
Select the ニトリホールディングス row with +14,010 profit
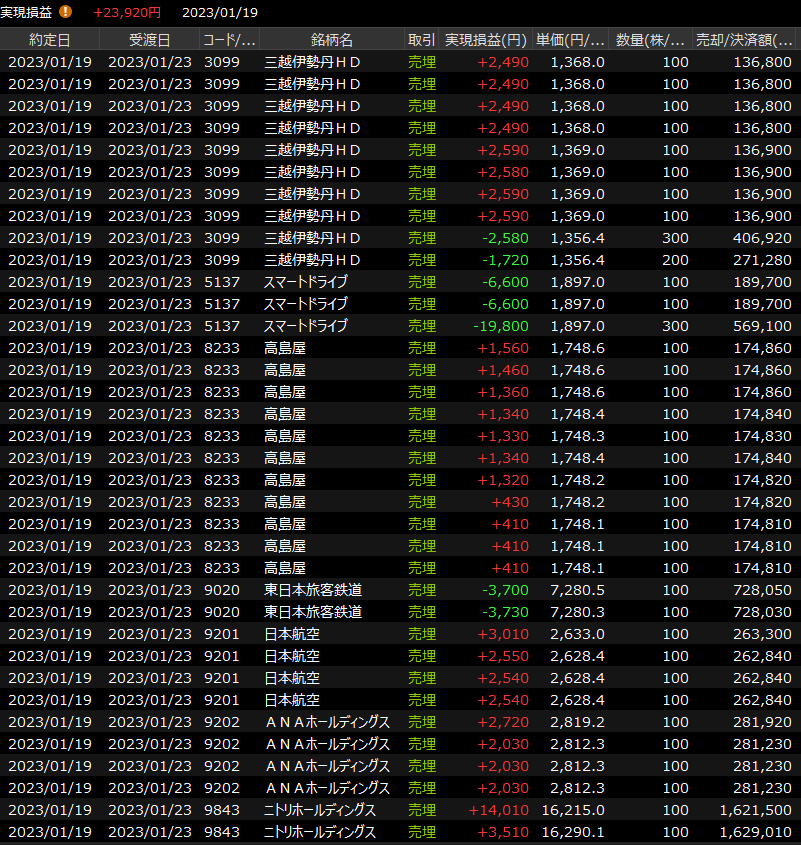[400, 810]
